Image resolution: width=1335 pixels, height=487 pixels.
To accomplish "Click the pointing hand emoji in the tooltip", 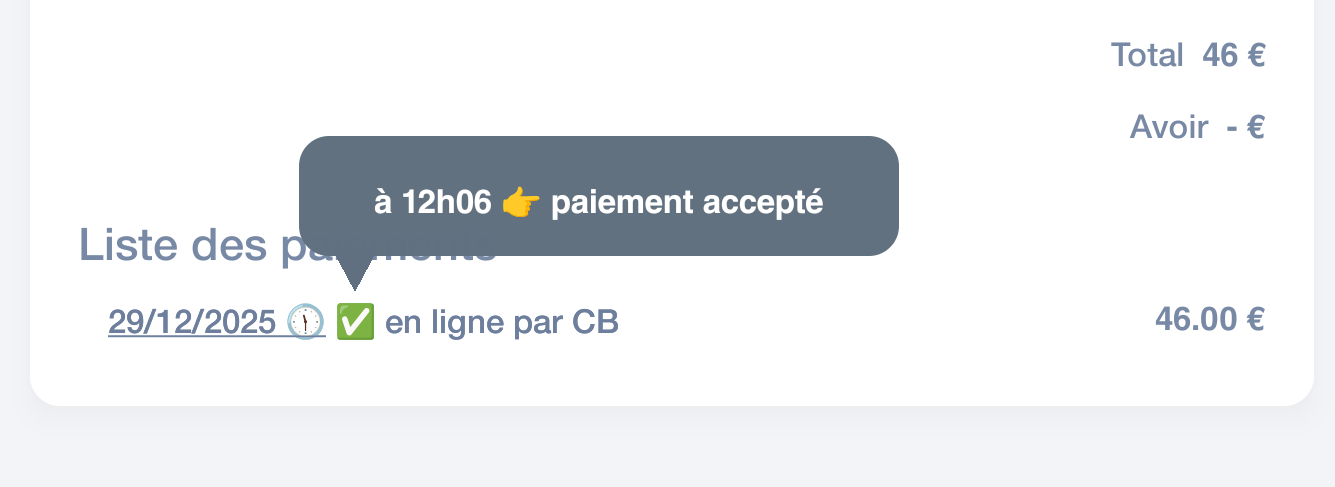I will (521, 203).
